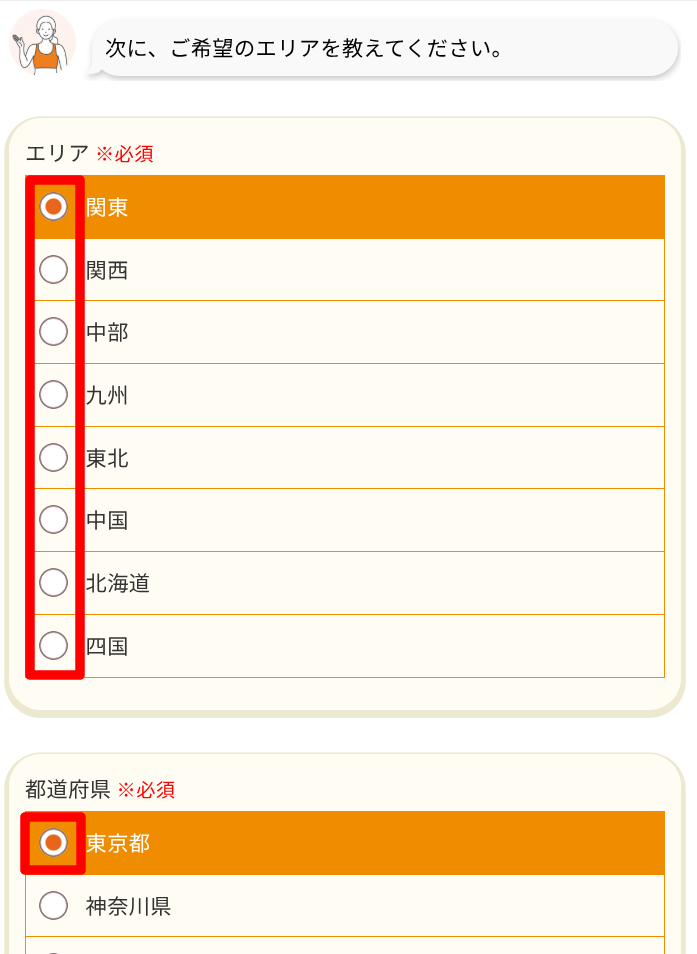Select the 四国 radio button
The height and width of the screenshot is (954, 697).
click(53, 646)
